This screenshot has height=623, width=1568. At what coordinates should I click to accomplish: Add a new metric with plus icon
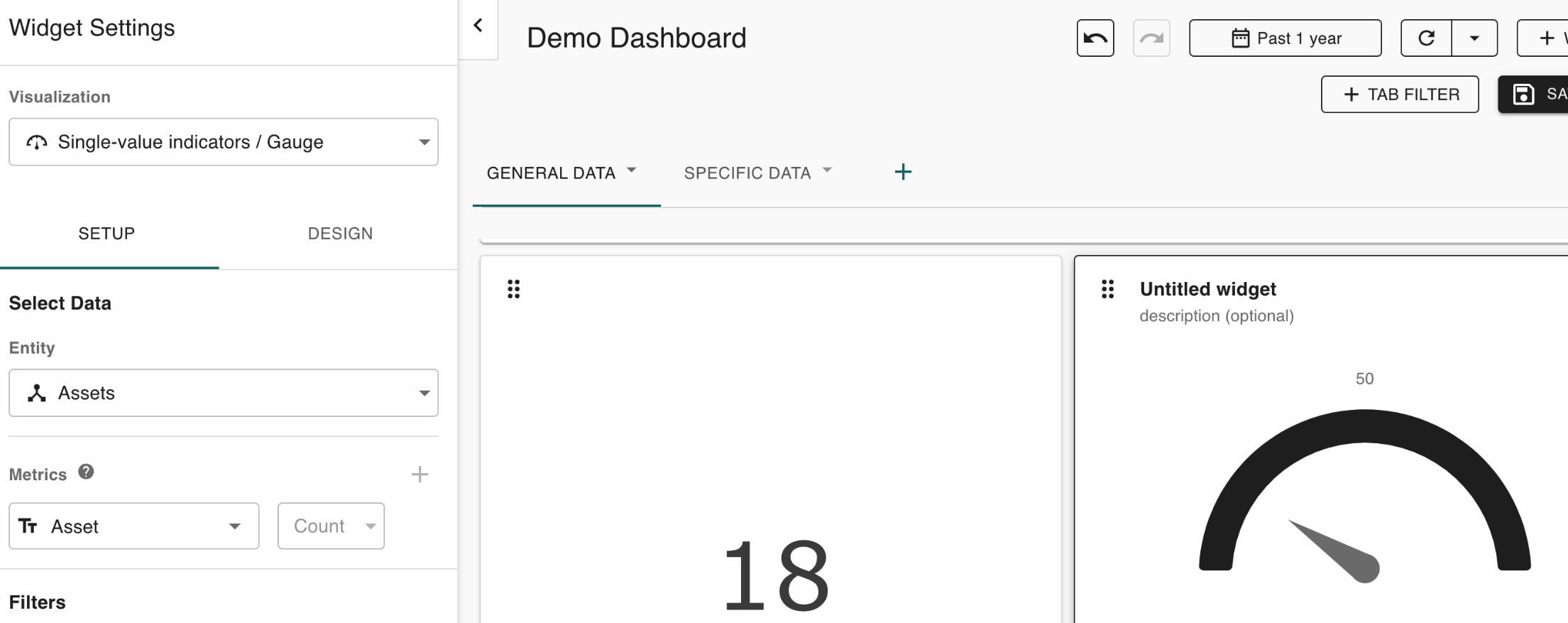(420, 475)
